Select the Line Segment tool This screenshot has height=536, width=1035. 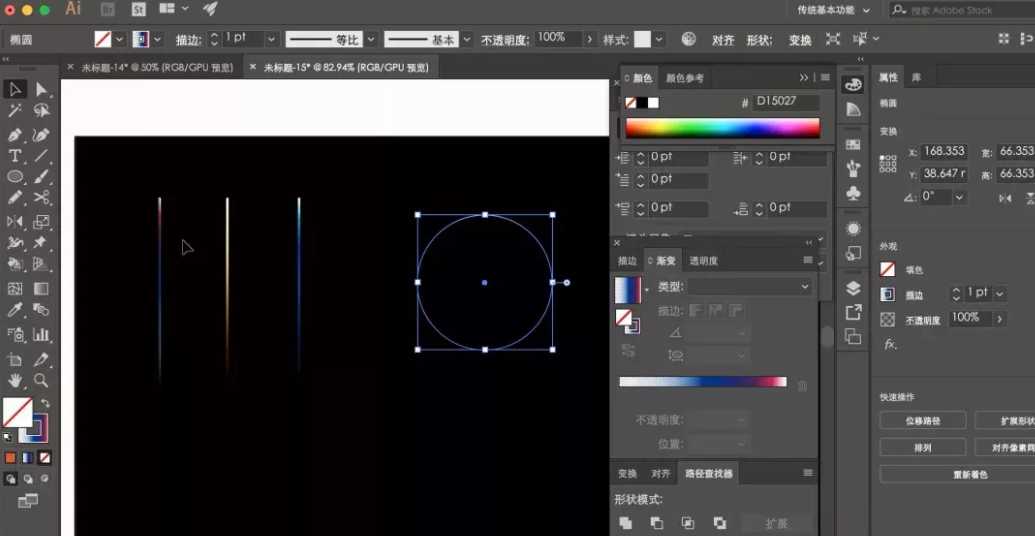point(41,156)
